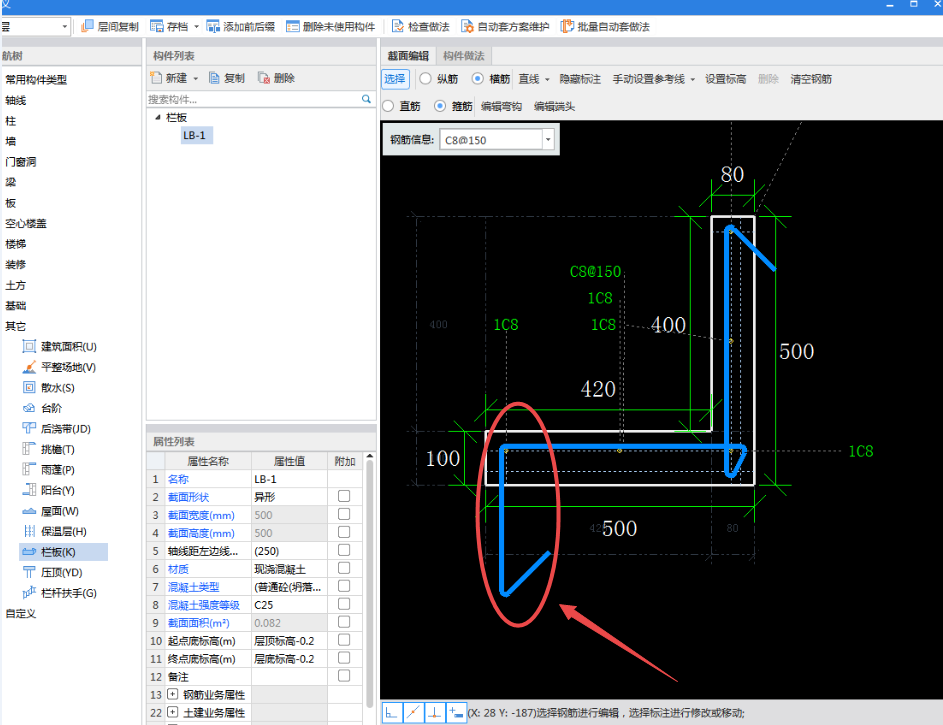Click the 删除未使用构件 icon
This screenshot has height=725, width=943.
point(293,26)
